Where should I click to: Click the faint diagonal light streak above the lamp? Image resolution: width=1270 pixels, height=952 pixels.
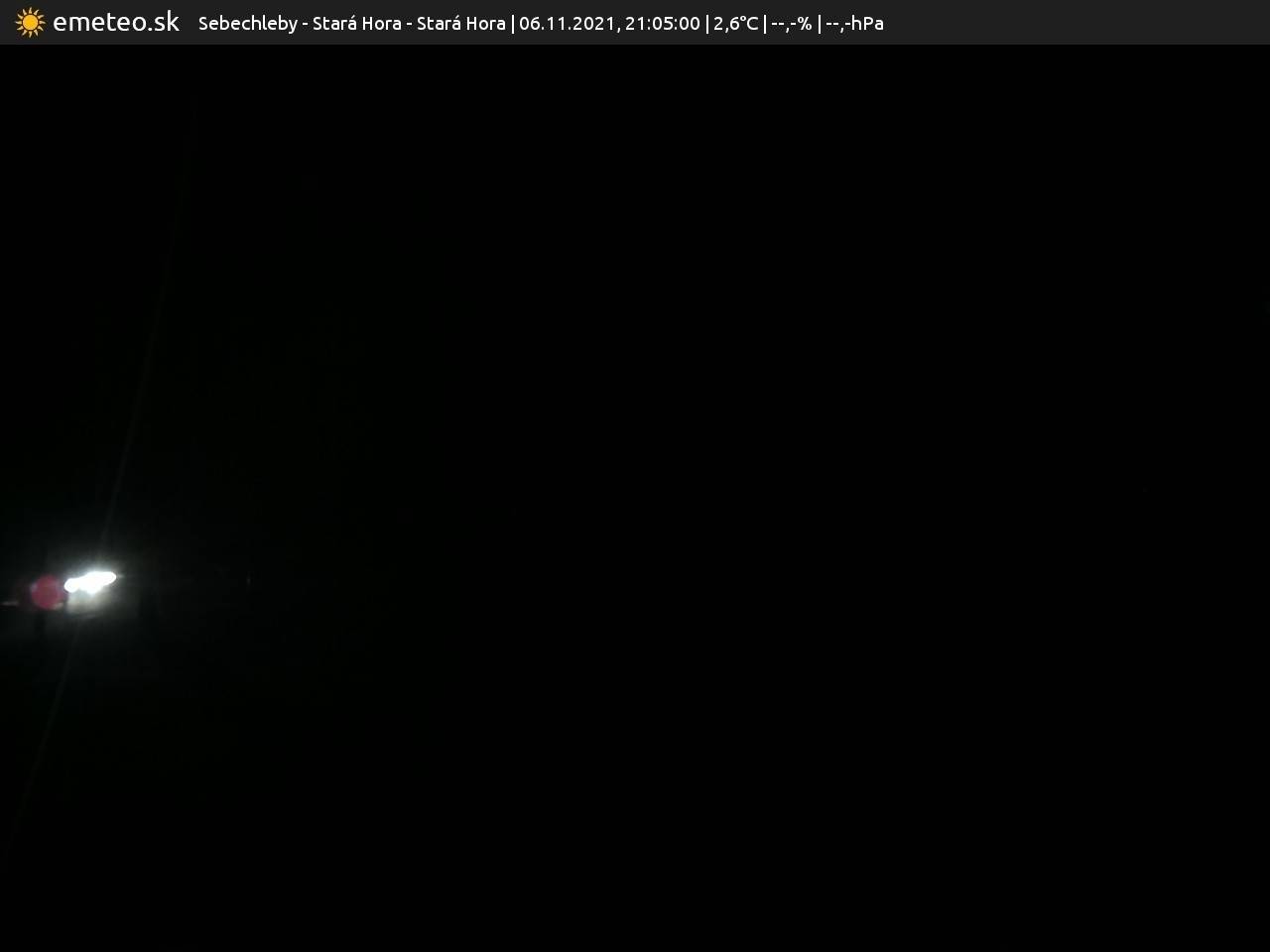pyautogui.click(x=149, y=347)
